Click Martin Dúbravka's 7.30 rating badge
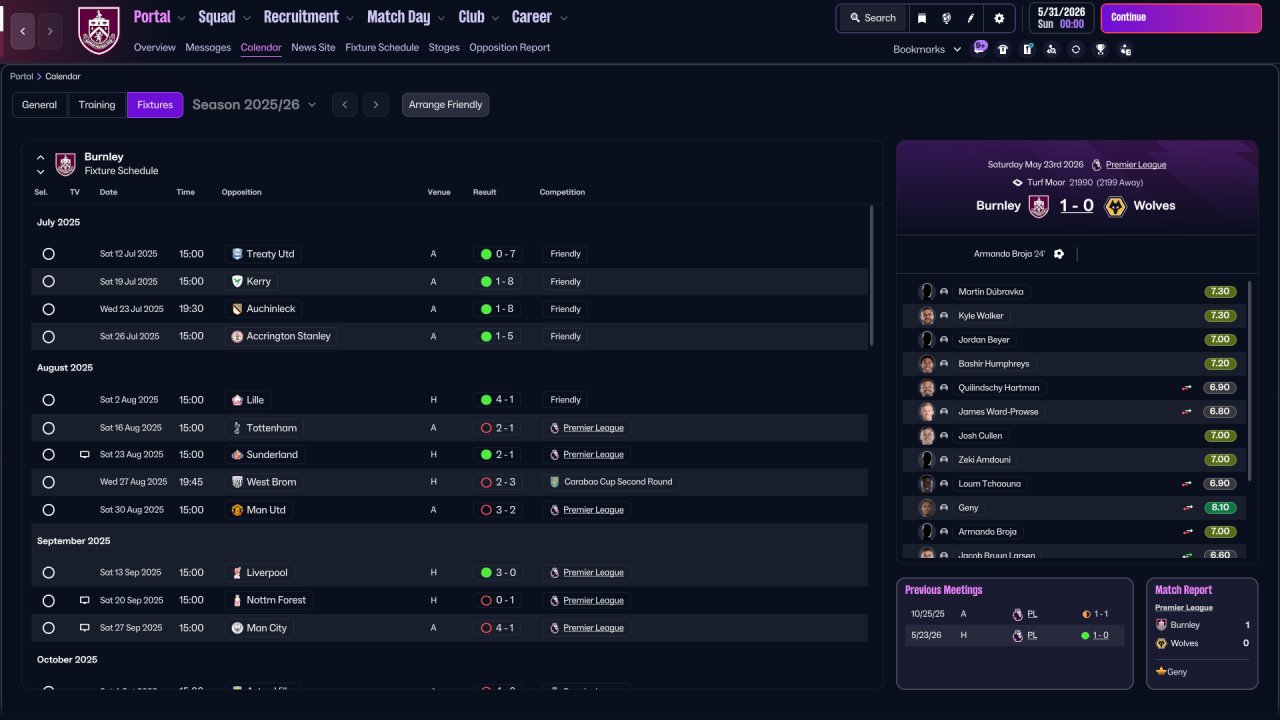Screen dimensions: 1280x720 [1220, 292]
